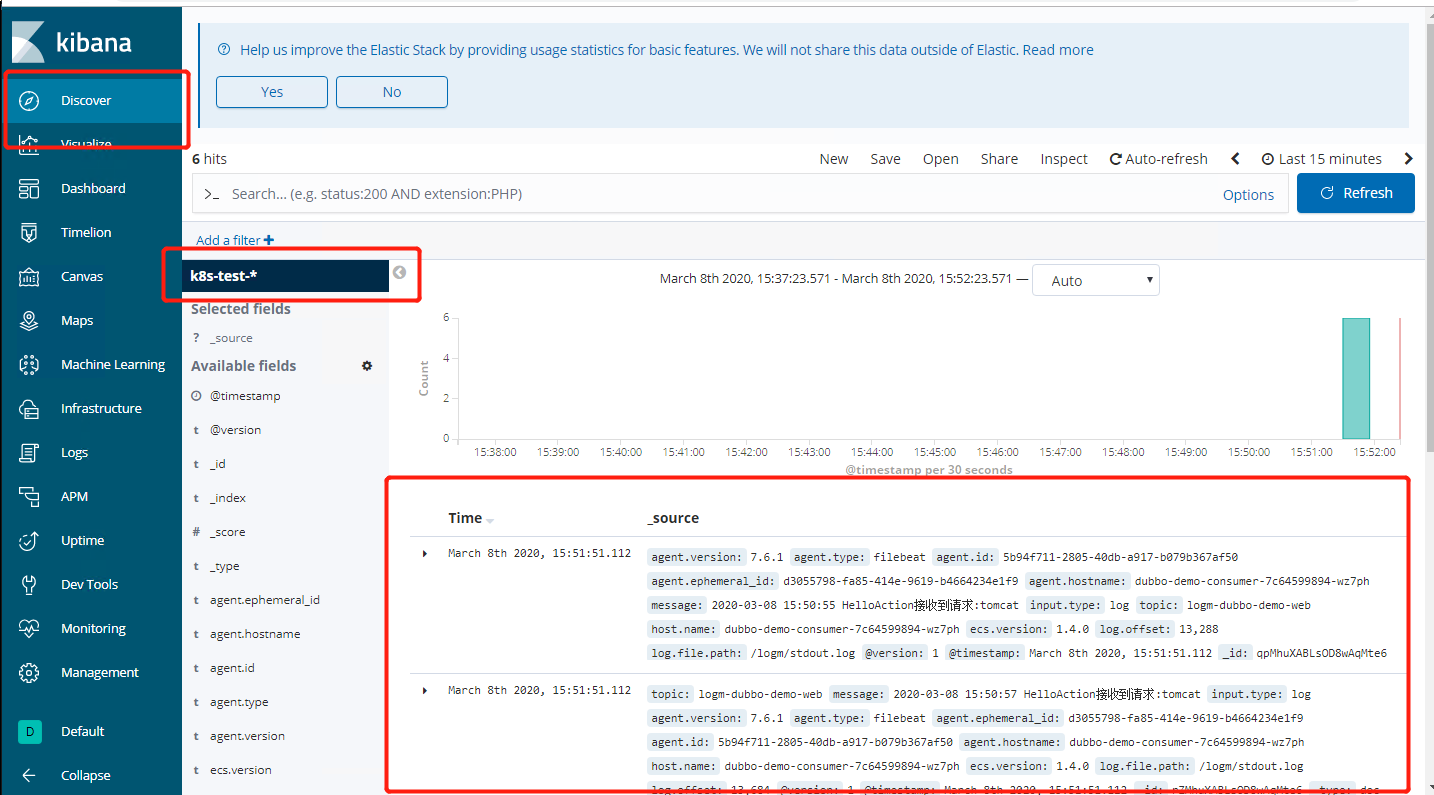This screenshot has height=795, width=1434.
Task: Select @timestamp field
Action: click(x=245, y=396)
